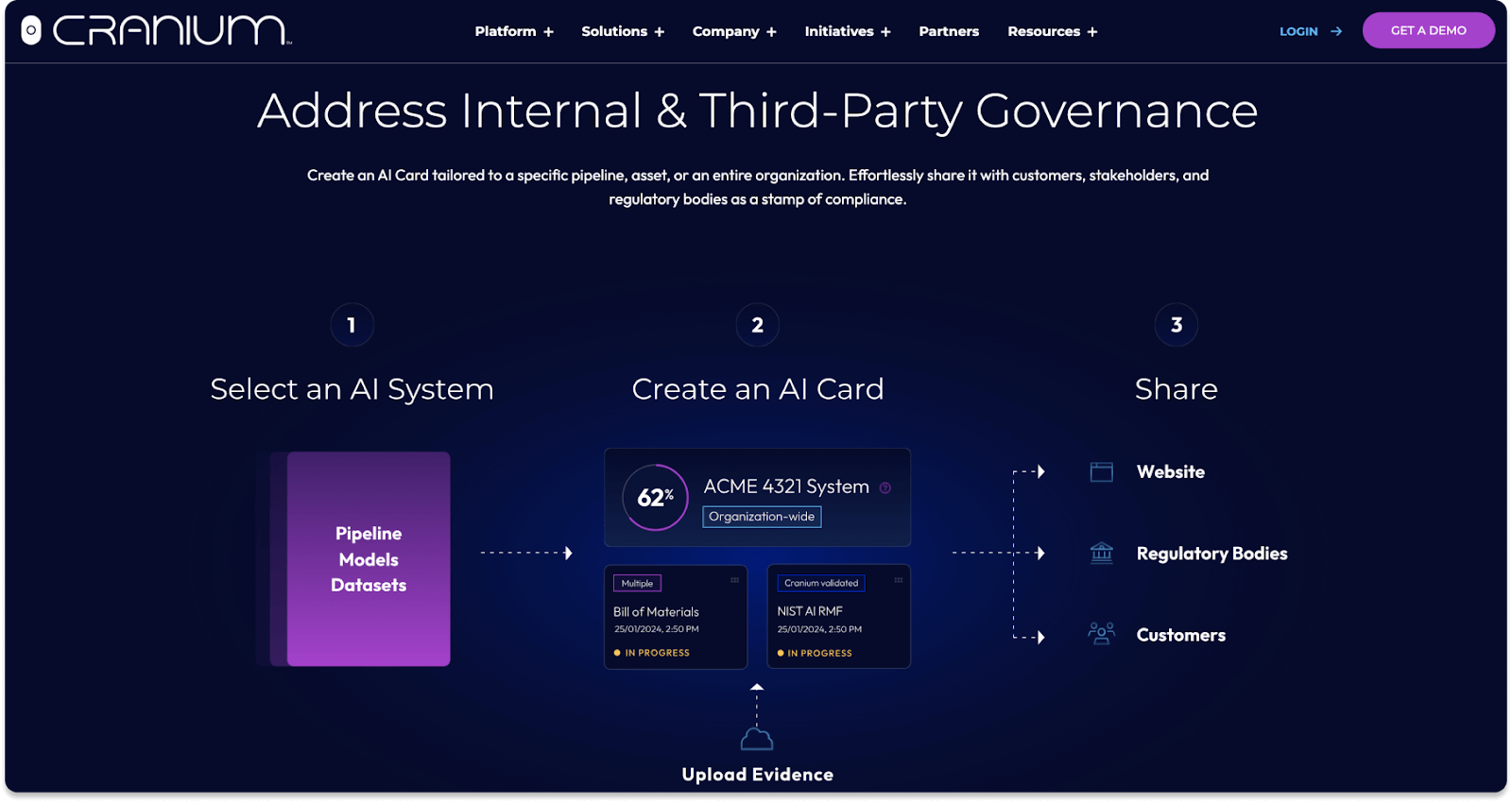Click the drag handle on Bill of Materials card
The image size is (1512, 803).
734,580
